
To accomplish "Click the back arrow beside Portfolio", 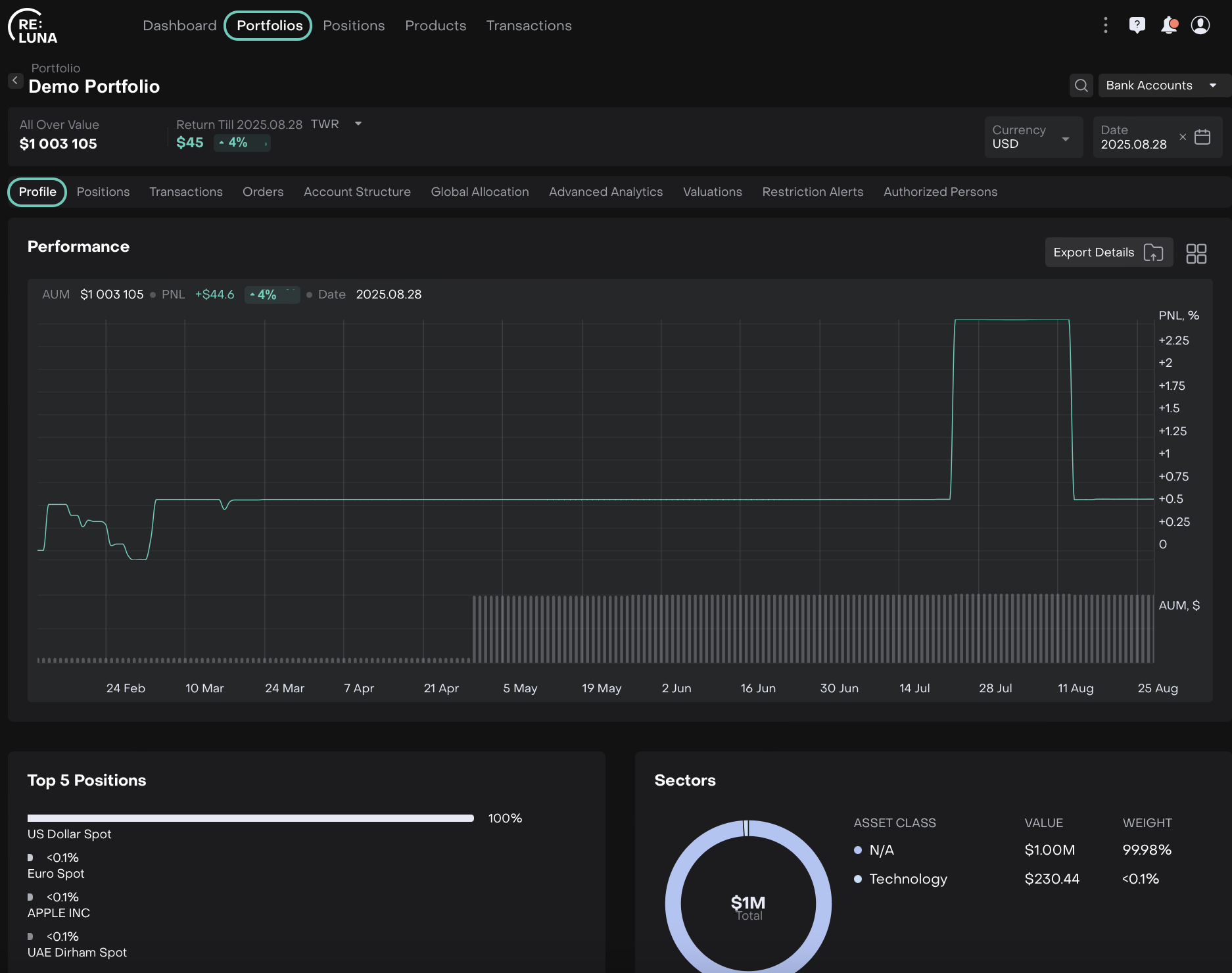I will 15,81.
